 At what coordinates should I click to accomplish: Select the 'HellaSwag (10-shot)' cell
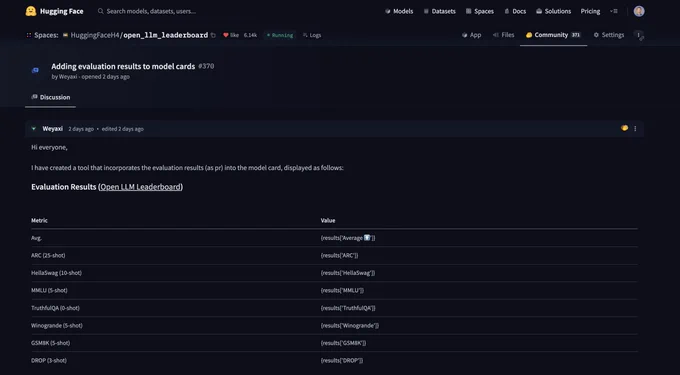pos(56,273)
